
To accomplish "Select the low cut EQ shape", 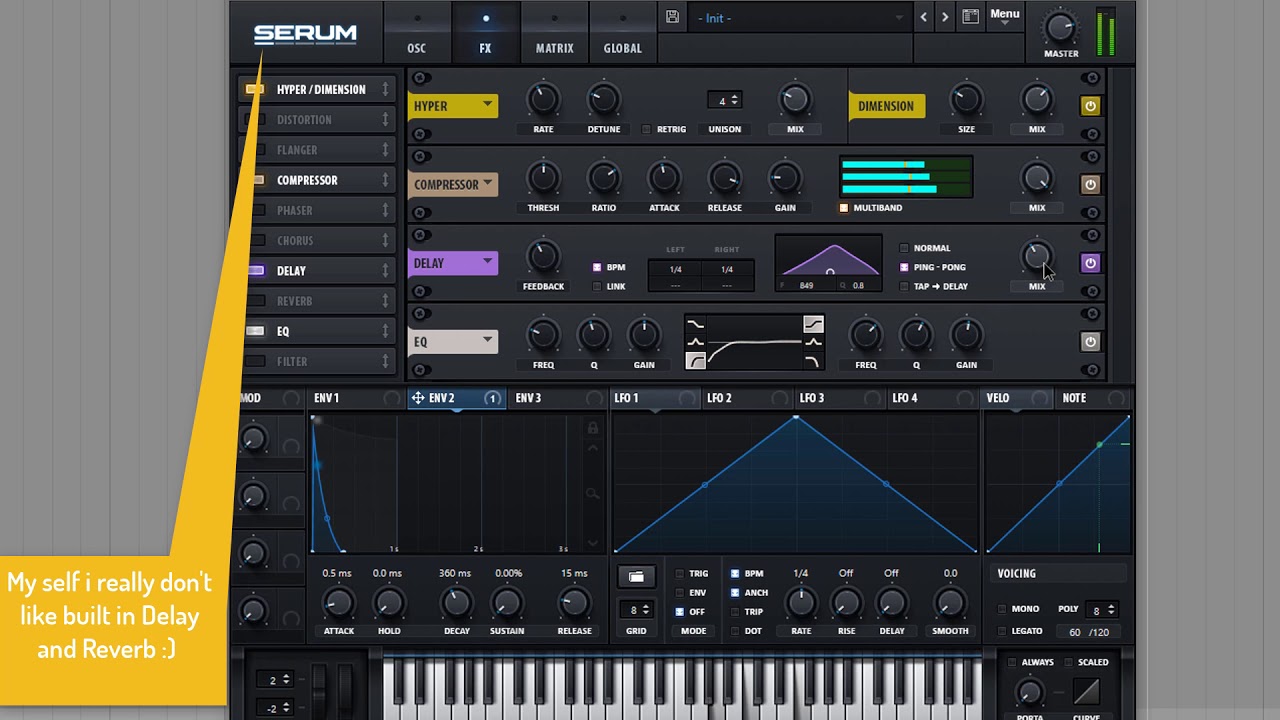I will point(696,361).
